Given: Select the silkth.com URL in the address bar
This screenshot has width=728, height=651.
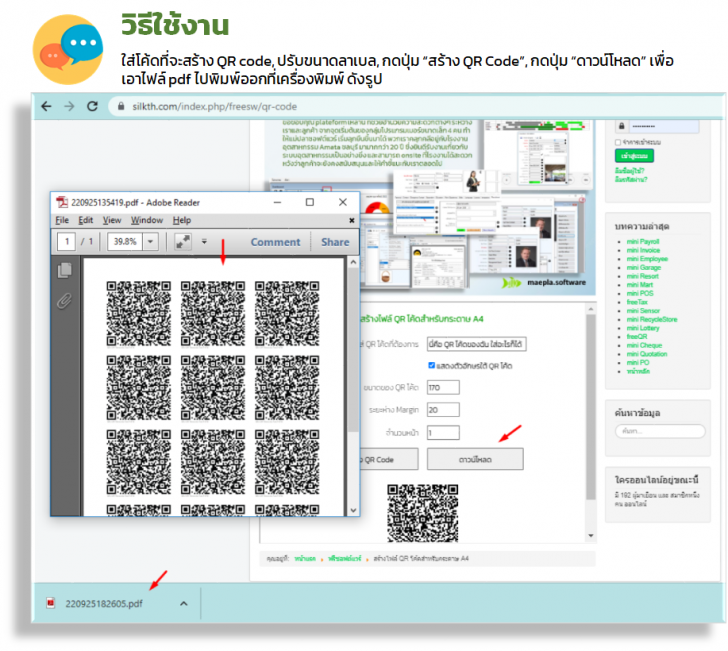Looking at the screenshot, I should point(214,106).
